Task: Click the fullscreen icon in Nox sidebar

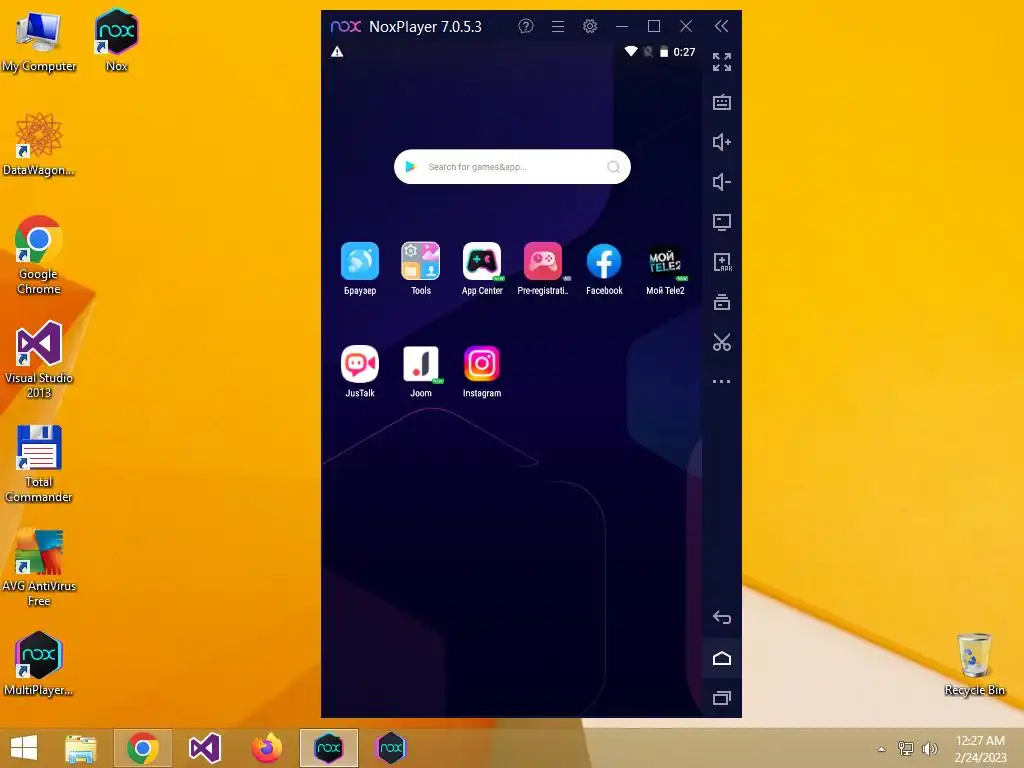Action: (722, 62)
